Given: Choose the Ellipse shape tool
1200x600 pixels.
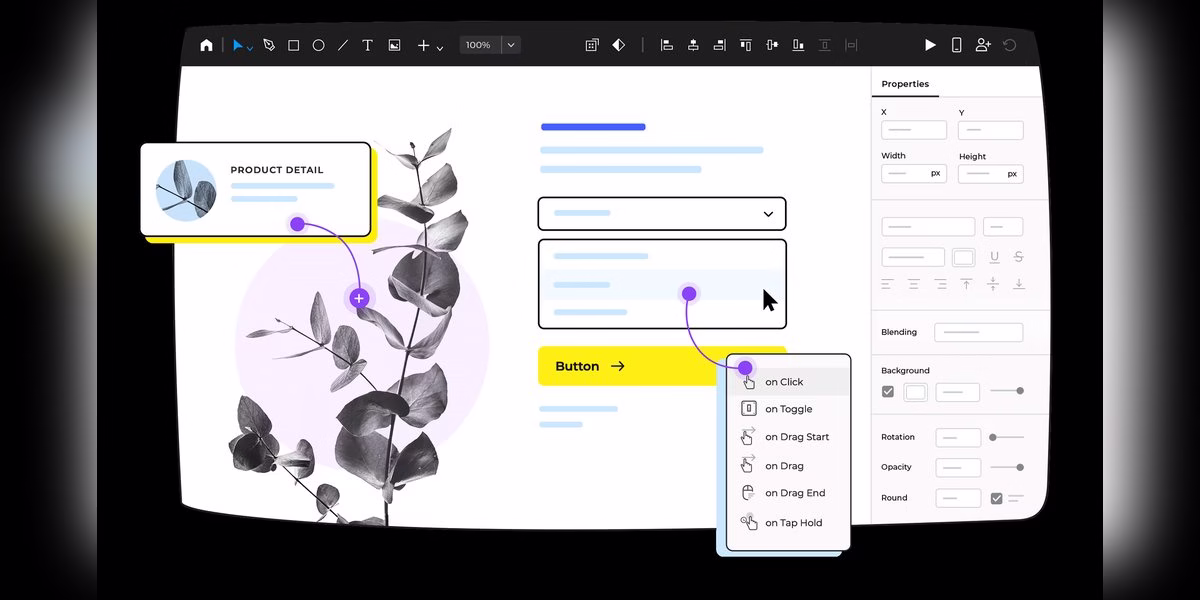Looking at the screenshot, I should tap(318, 45).
